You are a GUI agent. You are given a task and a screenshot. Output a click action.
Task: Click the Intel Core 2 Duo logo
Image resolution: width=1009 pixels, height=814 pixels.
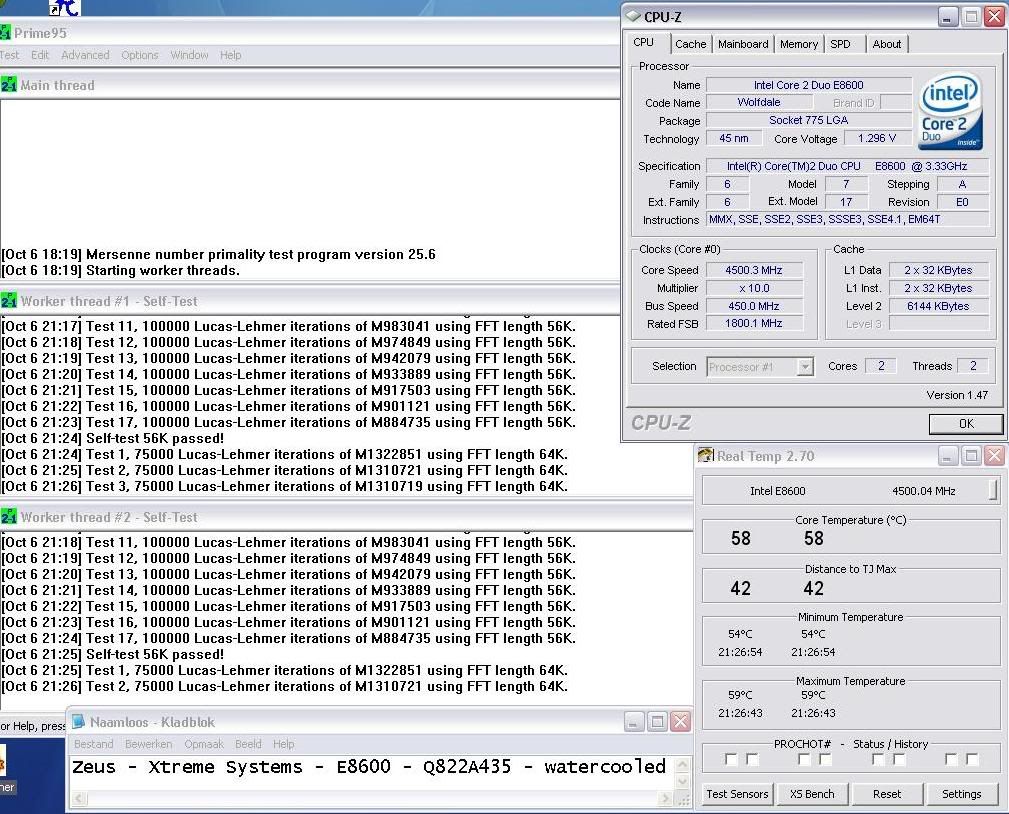950,111
